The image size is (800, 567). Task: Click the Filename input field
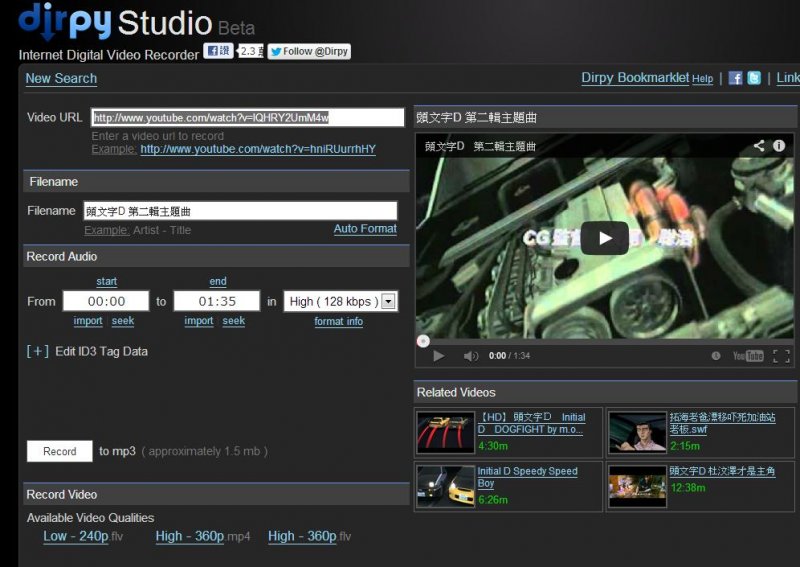pos(240,211)
